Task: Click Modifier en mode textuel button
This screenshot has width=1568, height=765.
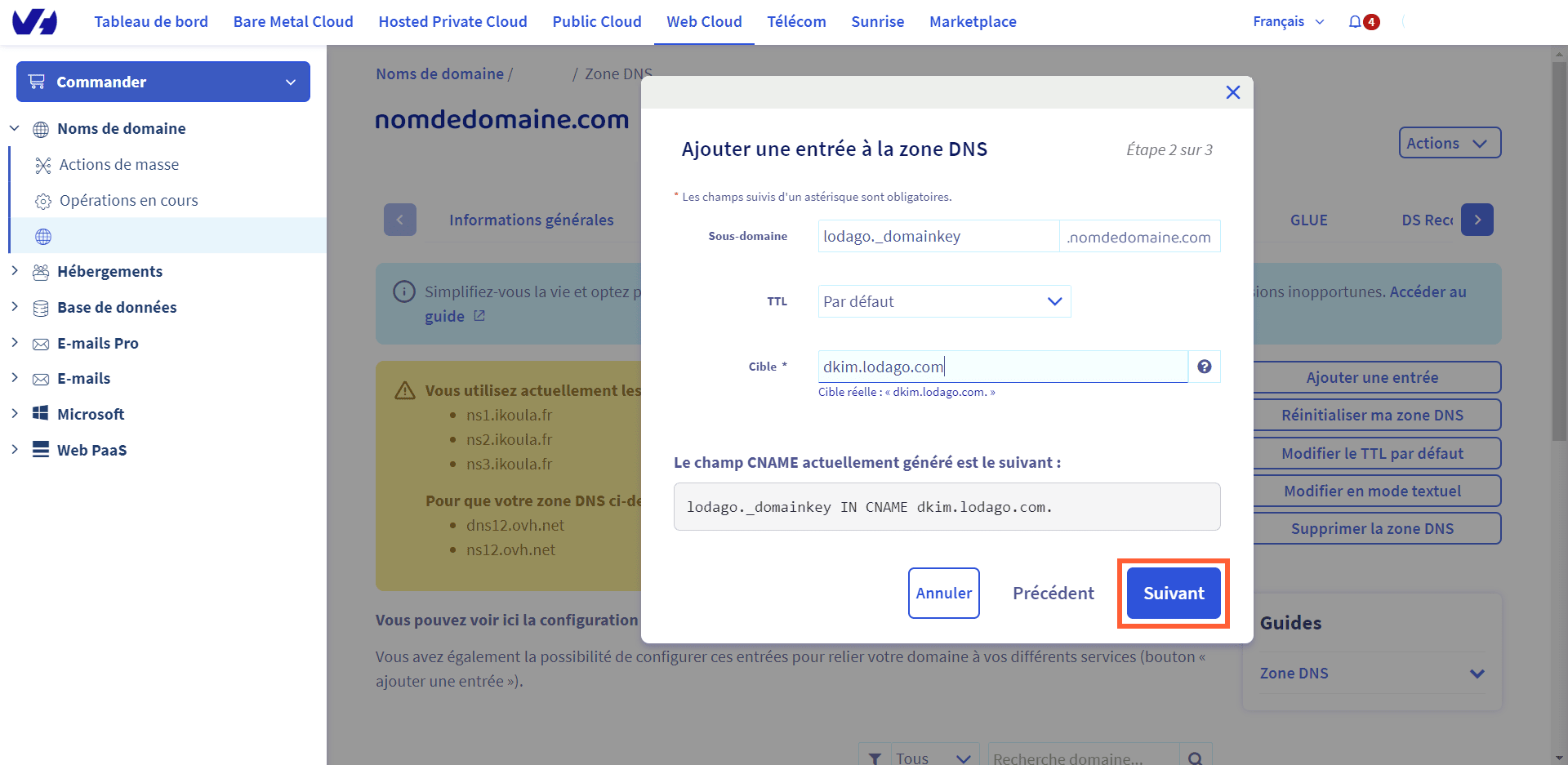Action: pyautogui.click(x=1377, y=491)
